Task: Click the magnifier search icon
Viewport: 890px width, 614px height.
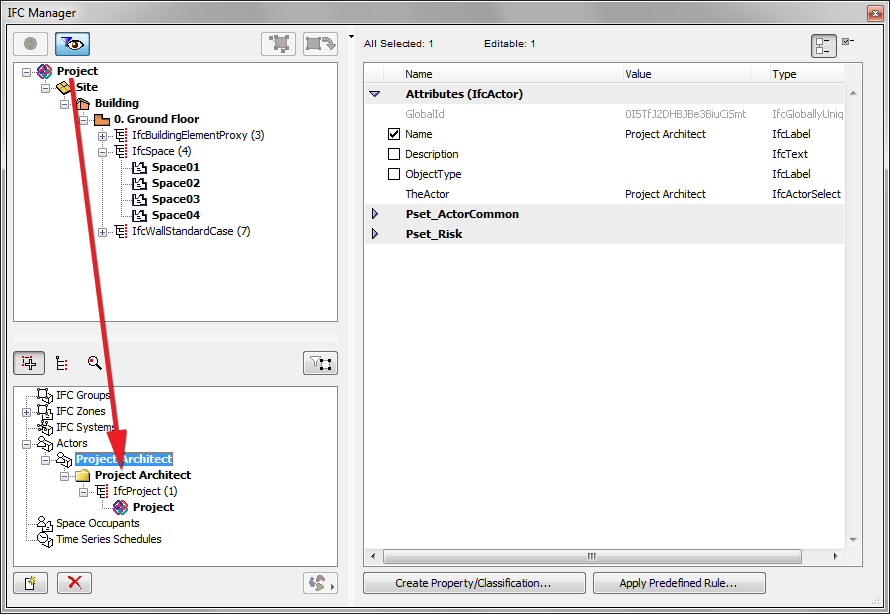Action: [x=94, y=363]
